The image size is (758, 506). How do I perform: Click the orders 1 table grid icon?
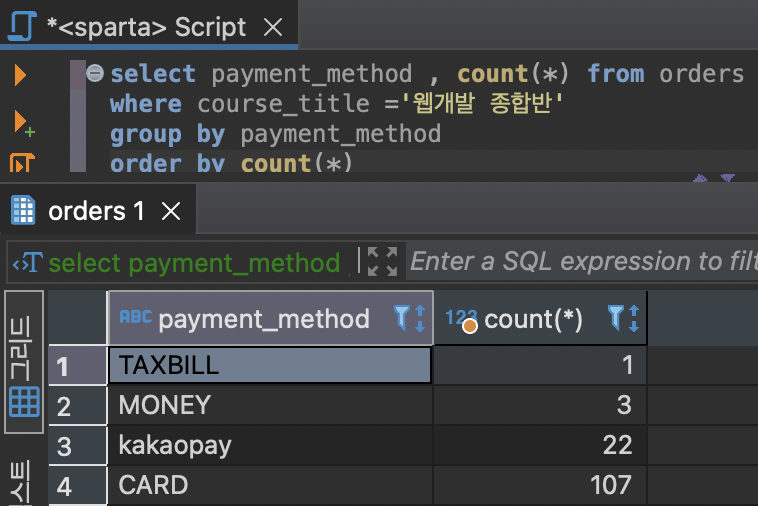(x=23, y=210)
